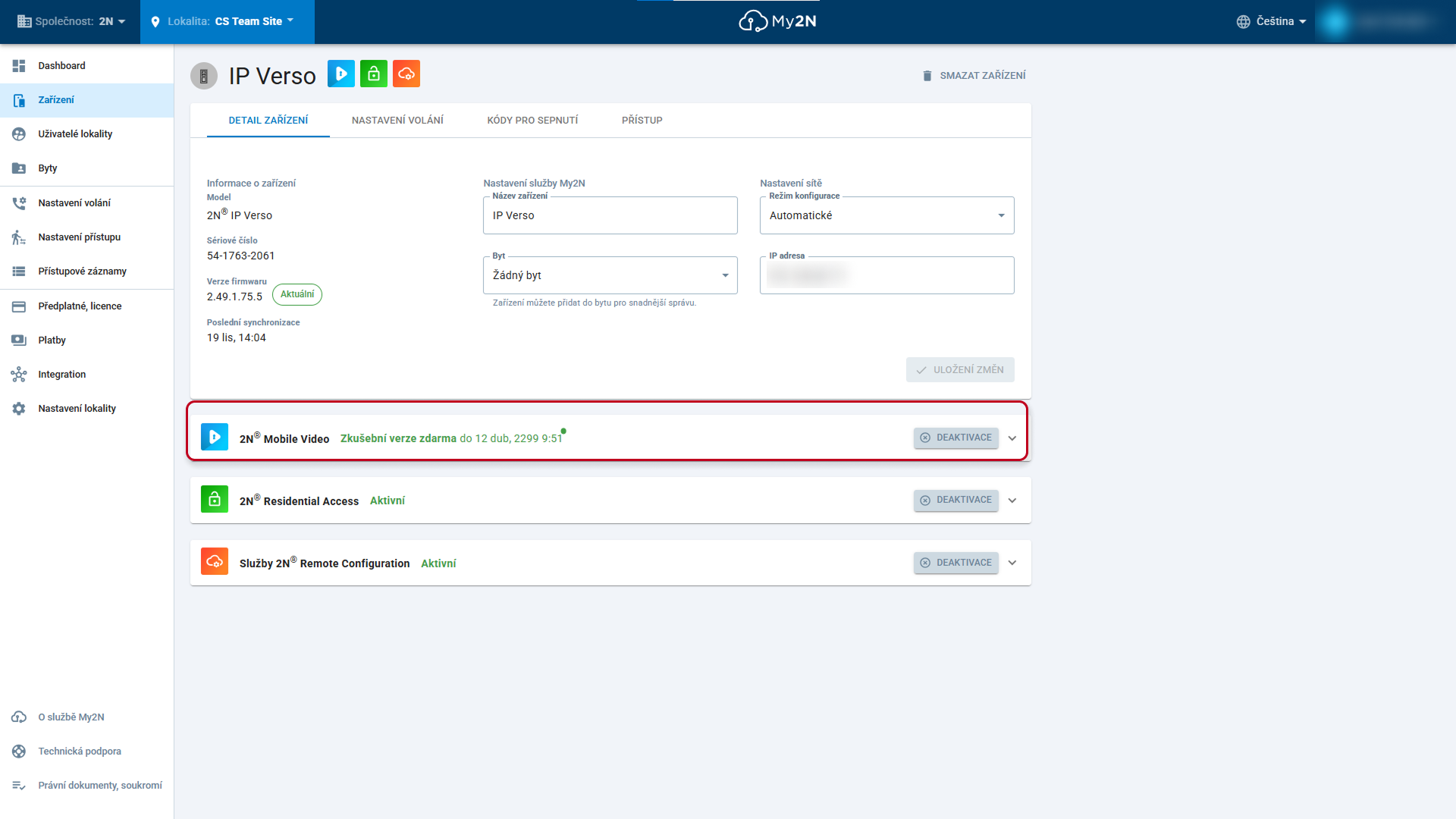Click the orange Remote Configuration badge beside title
Screen dimensions: 1456x819
(406, 74)
